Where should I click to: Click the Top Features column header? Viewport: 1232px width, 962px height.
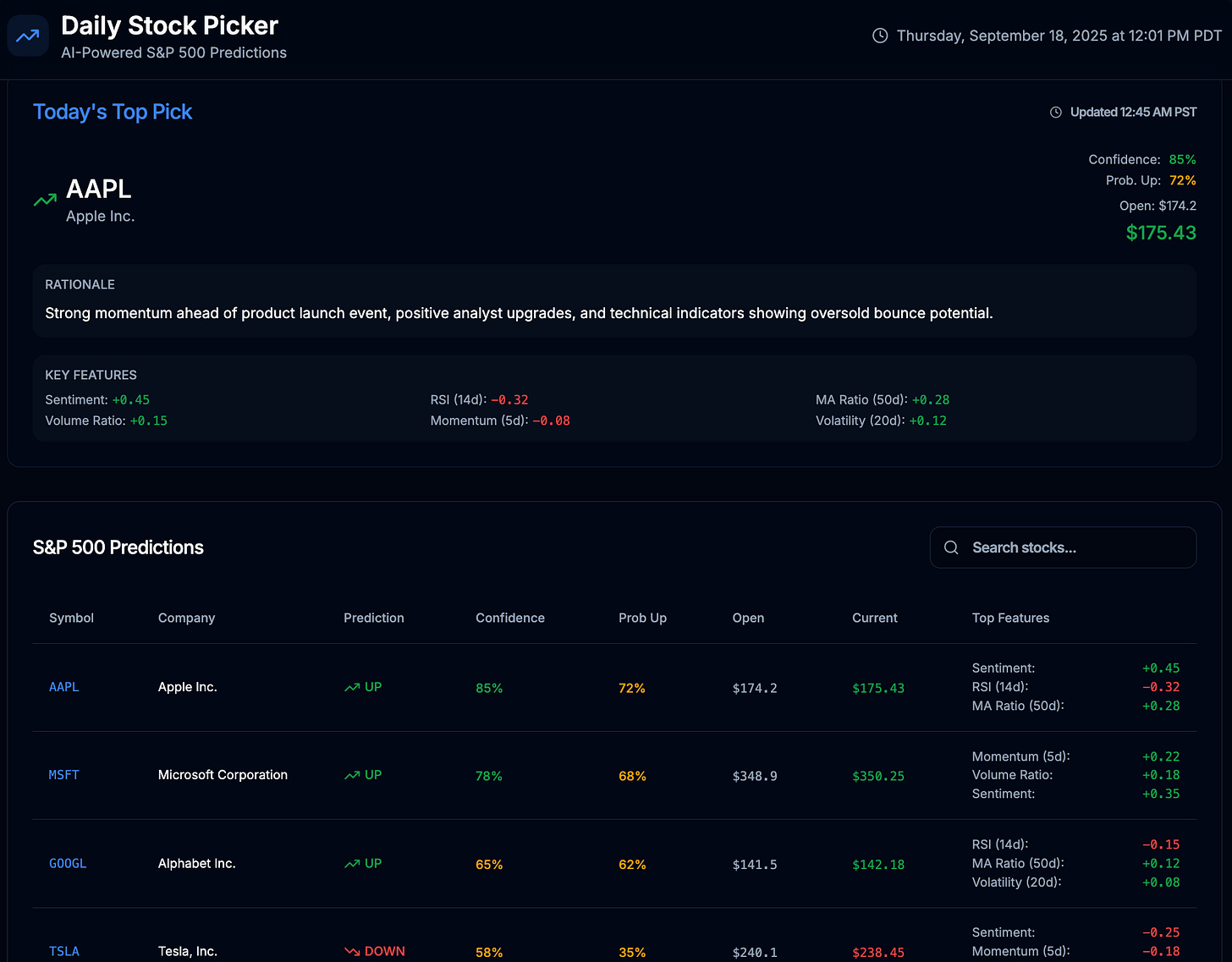(1010, 618)
